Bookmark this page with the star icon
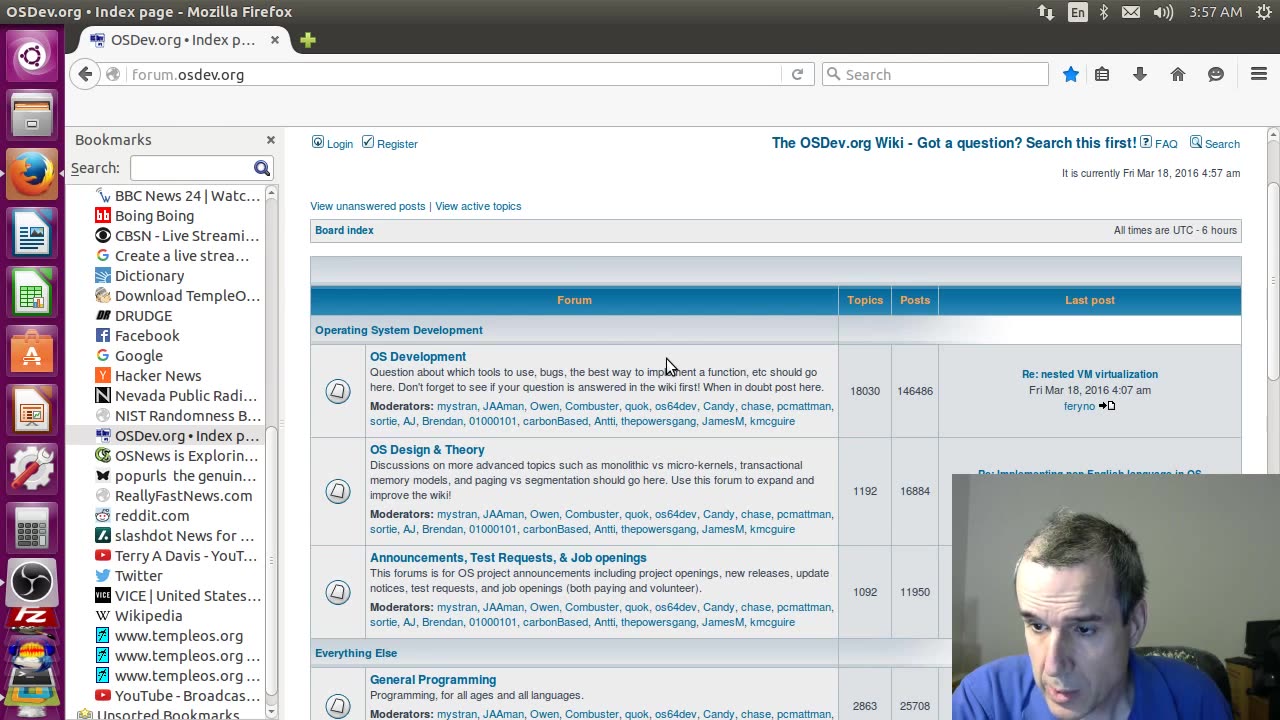 coord(1071,74)
